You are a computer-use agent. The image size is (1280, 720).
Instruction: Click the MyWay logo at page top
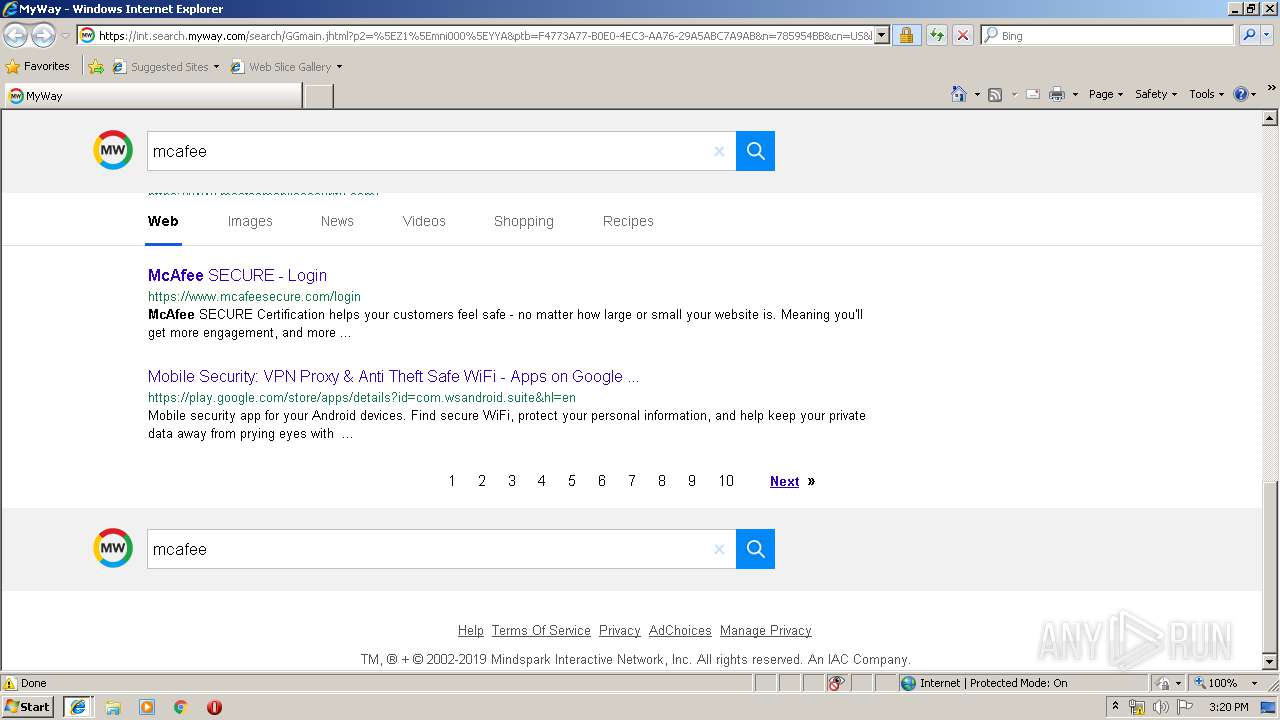(113, 150)
